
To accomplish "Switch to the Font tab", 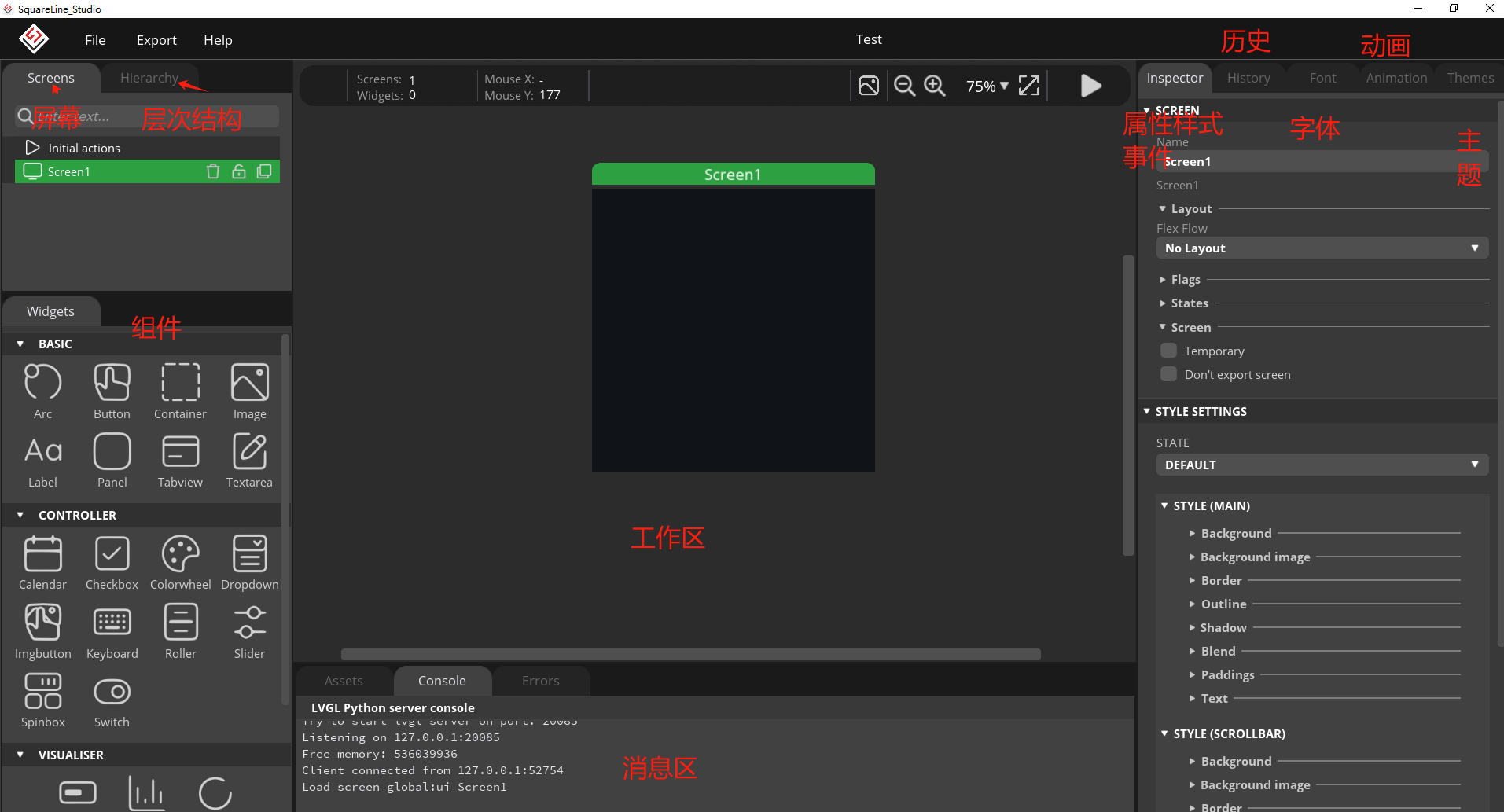I will 1322,78.
